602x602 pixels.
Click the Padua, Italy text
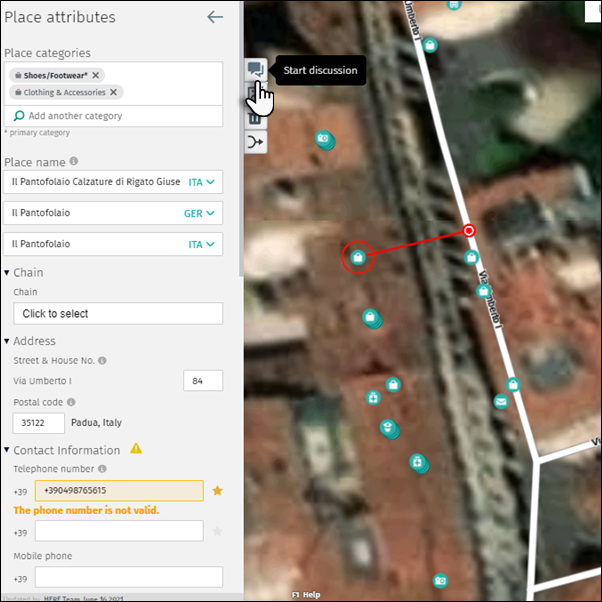(x=96, y=423)
